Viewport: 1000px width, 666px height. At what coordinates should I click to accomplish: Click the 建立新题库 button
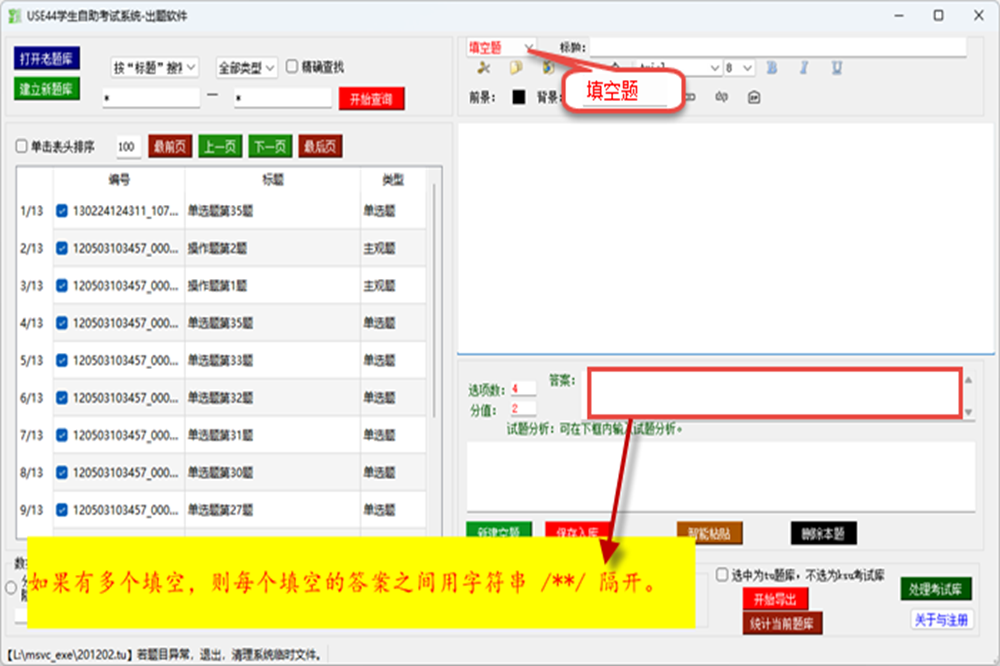47,89
